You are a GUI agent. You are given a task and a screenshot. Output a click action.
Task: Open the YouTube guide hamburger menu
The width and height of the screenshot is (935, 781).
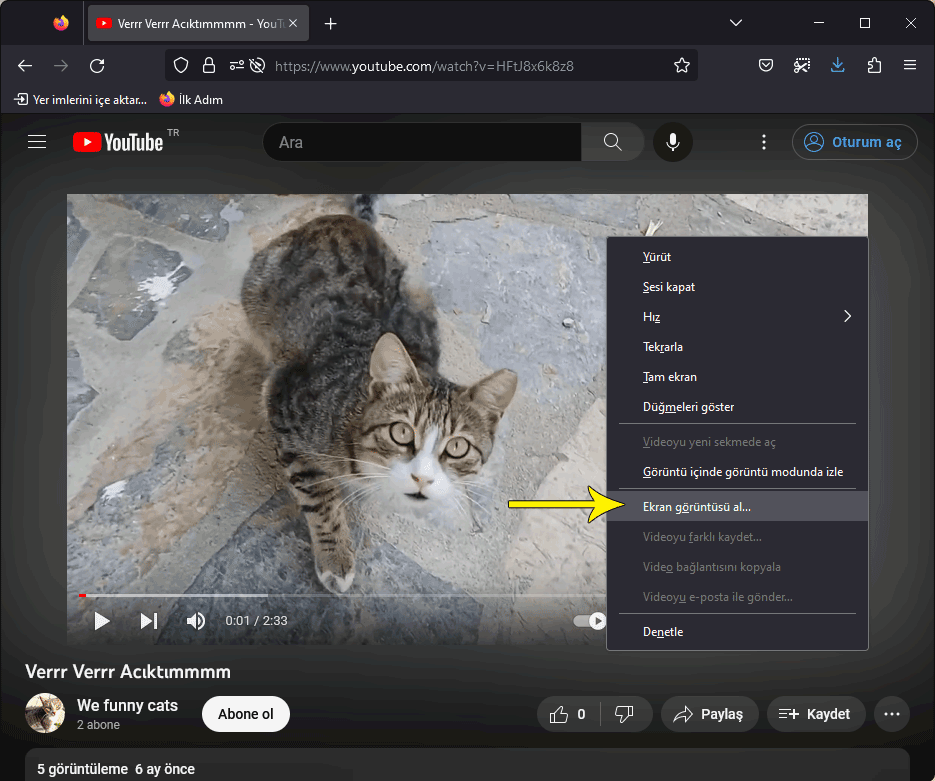tap(37, 142)
